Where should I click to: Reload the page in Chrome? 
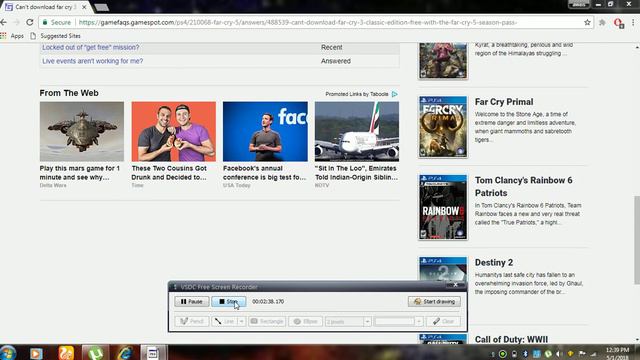[30, 22]
